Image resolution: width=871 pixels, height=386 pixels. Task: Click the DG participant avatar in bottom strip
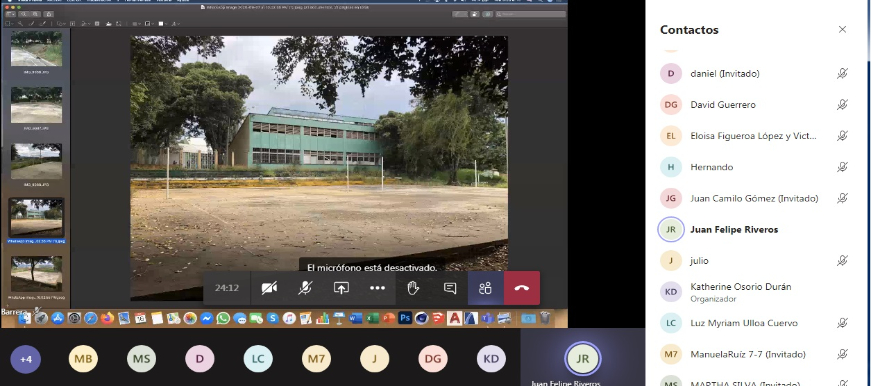click(433, 359)
